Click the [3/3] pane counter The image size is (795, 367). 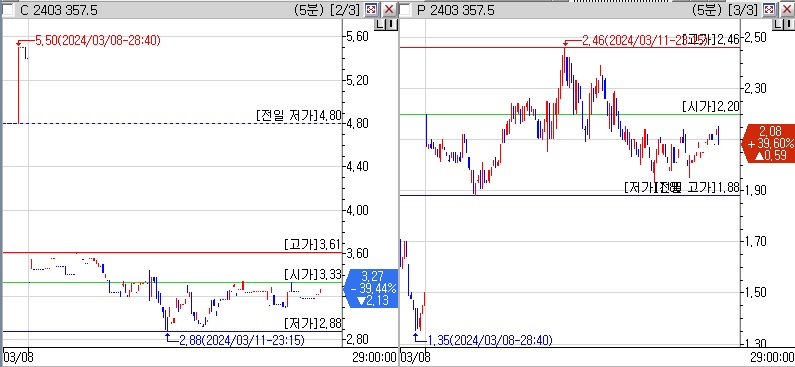(743, 10)
